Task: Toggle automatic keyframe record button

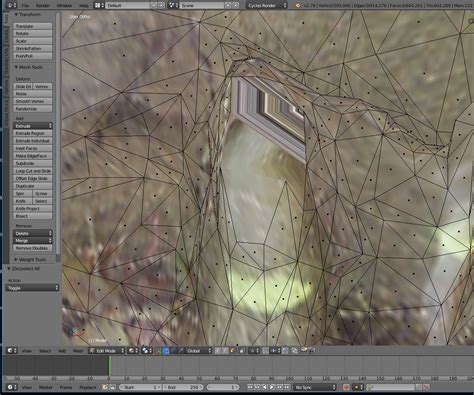Action: pos(346,387)
